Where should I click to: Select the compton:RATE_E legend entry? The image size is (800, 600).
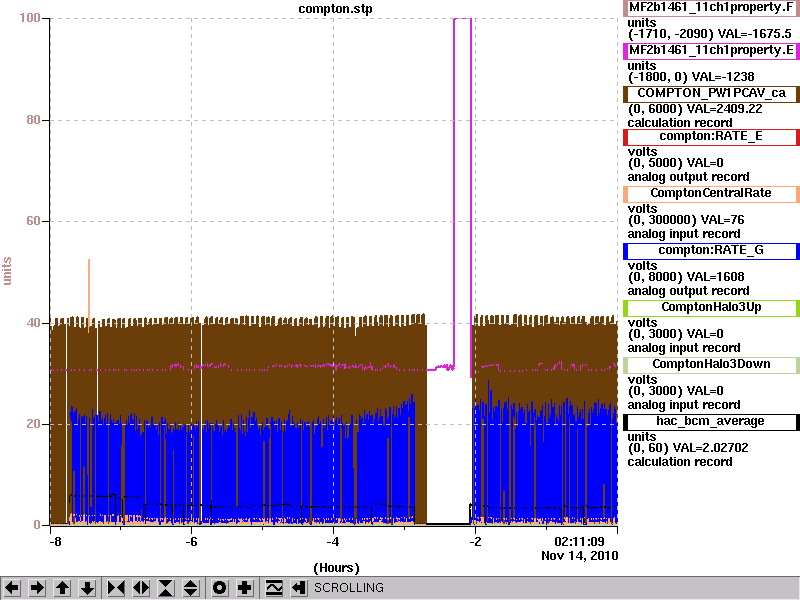pos(711,136)
